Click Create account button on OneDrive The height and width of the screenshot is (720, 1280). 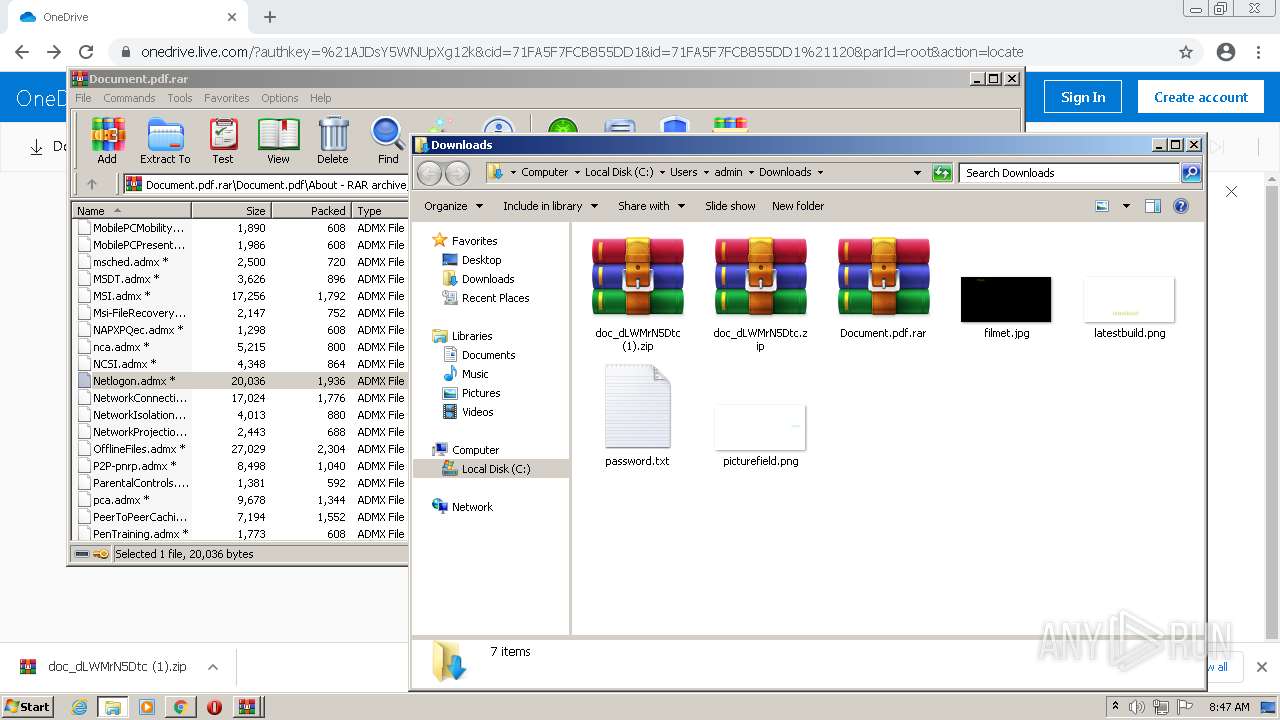tap(1200, 97)
